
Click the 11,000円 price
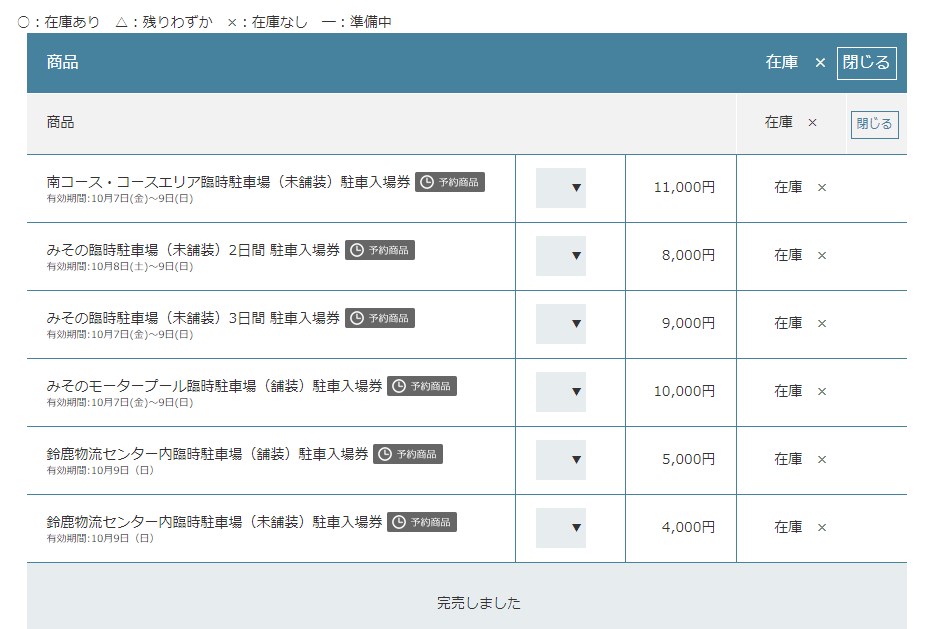tap(684, 187)
